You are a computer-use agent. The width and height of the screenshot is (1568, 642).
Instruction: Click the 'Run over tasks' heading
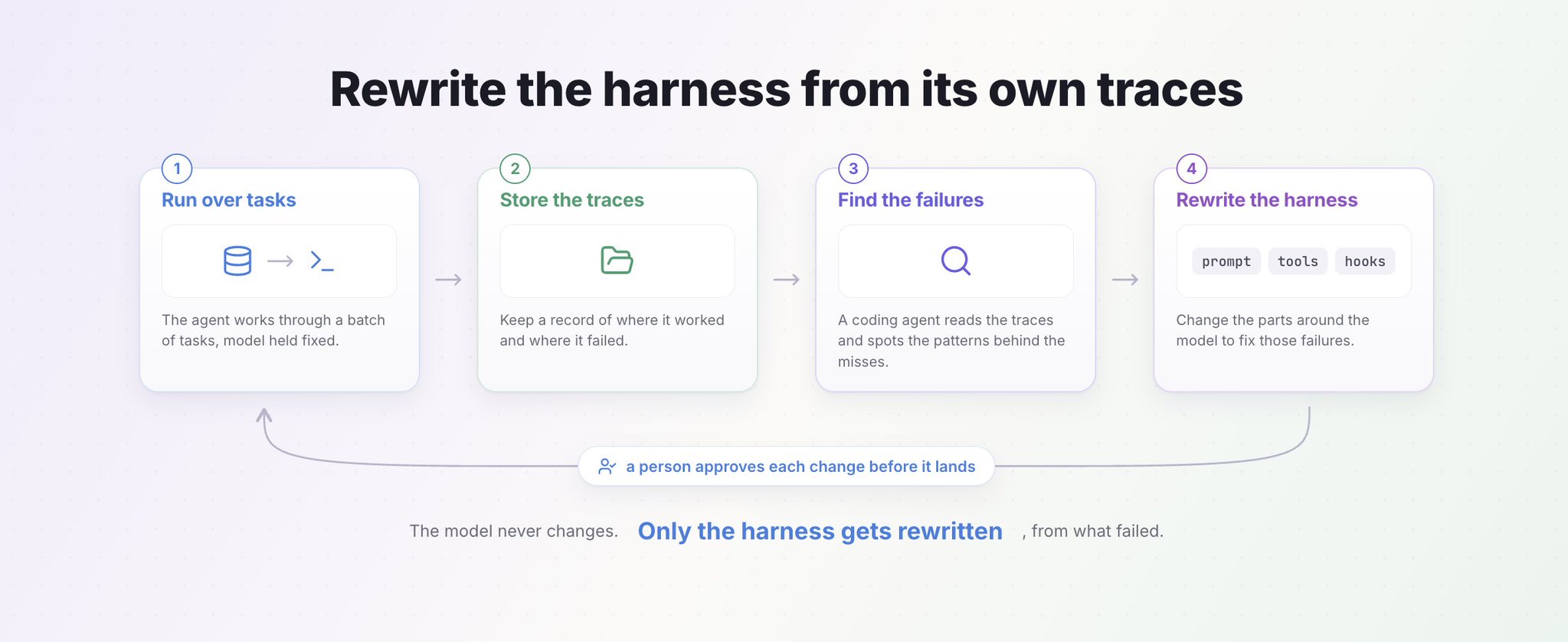pyautogui.click(x=229, y=200)
